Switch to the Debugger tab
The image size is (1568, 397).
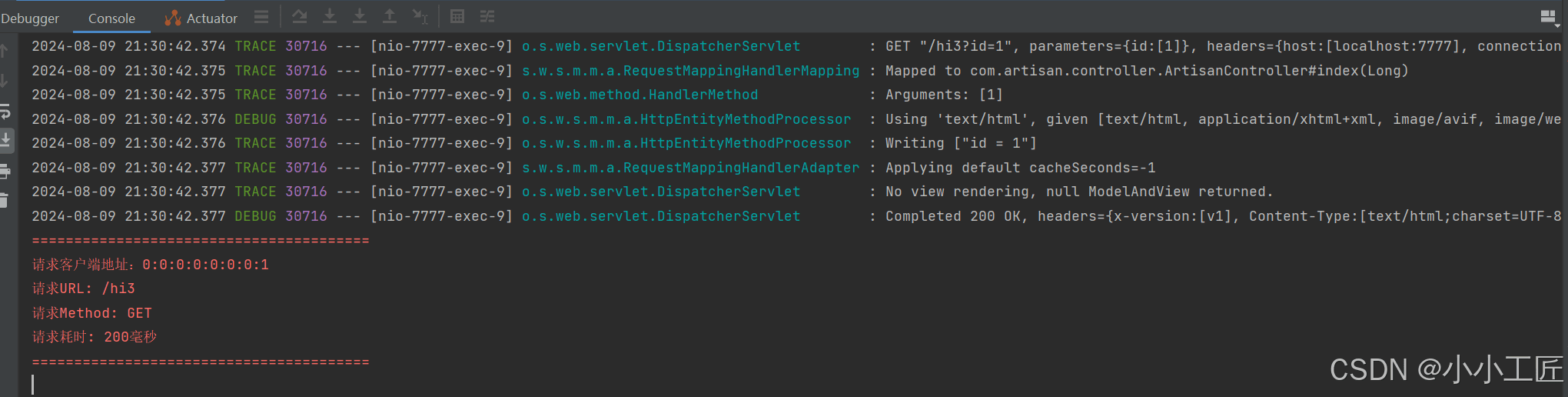click(30, 18)
